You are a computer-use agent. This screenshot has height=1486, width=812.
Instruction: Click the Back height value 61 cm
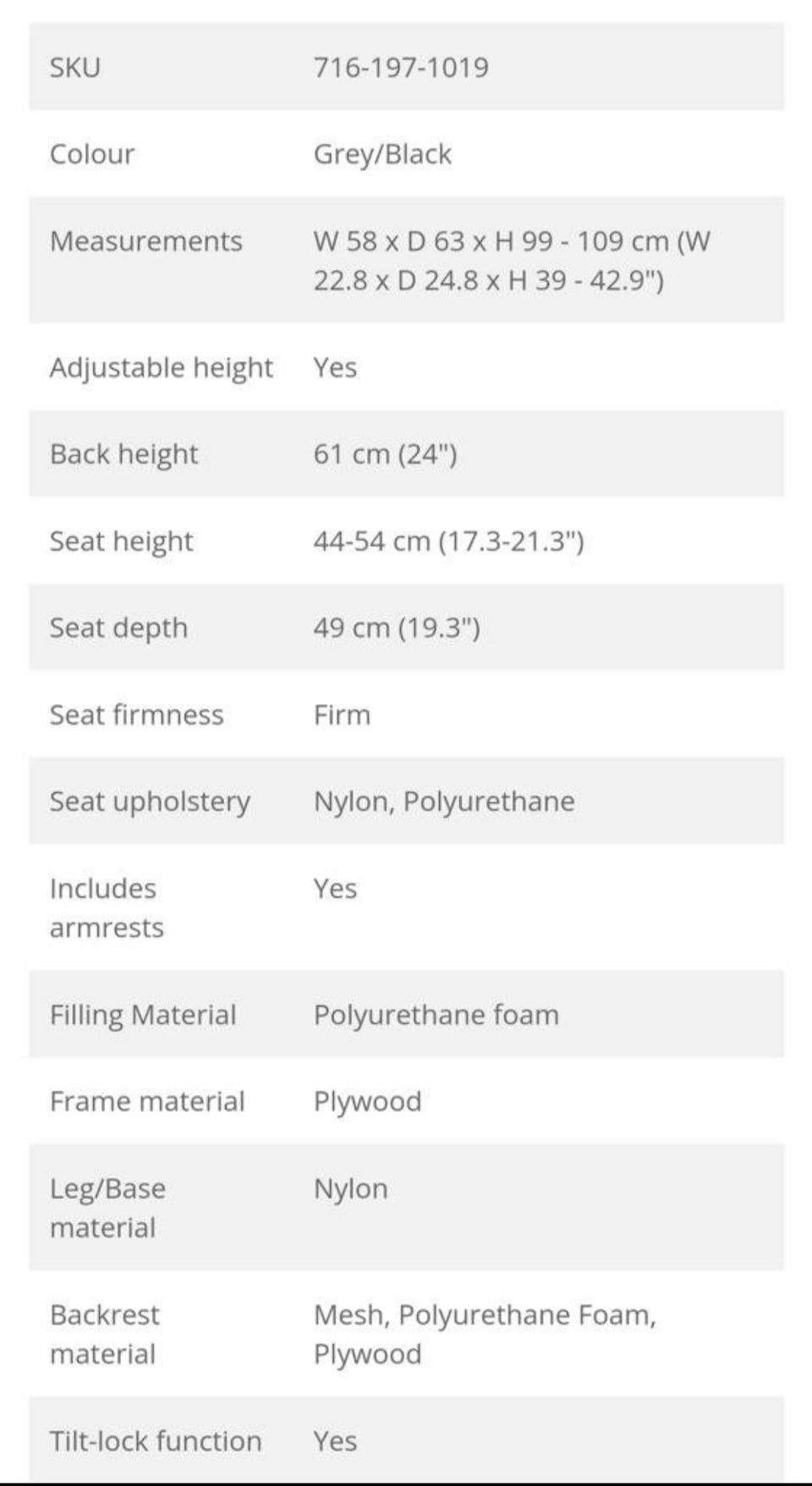click(x=385, y=454)
